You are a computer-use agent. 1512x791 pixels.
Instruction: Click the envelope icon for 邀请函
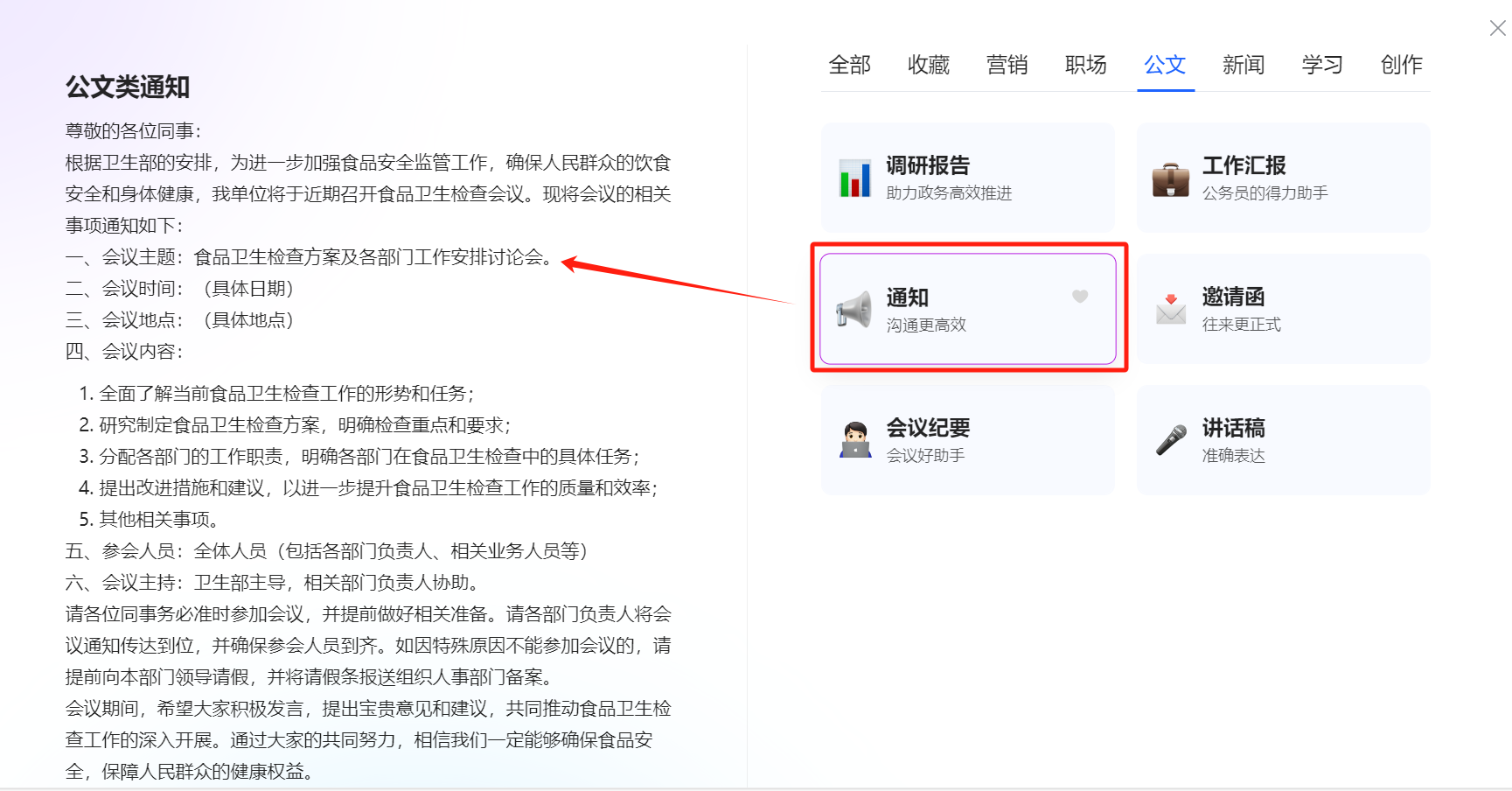[x=1170, y=309]
